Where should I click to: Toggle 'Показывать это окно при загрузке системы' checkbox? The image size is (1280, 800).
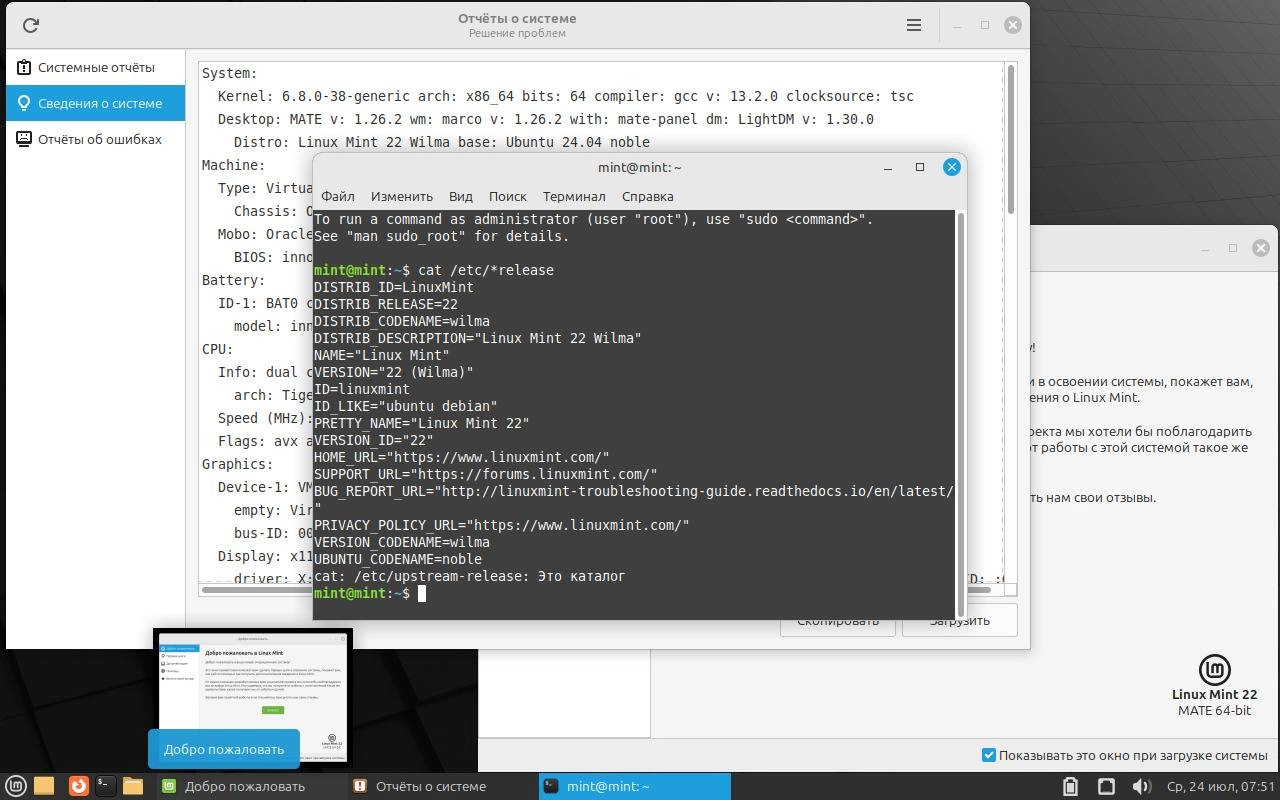[x=989, y=755]
